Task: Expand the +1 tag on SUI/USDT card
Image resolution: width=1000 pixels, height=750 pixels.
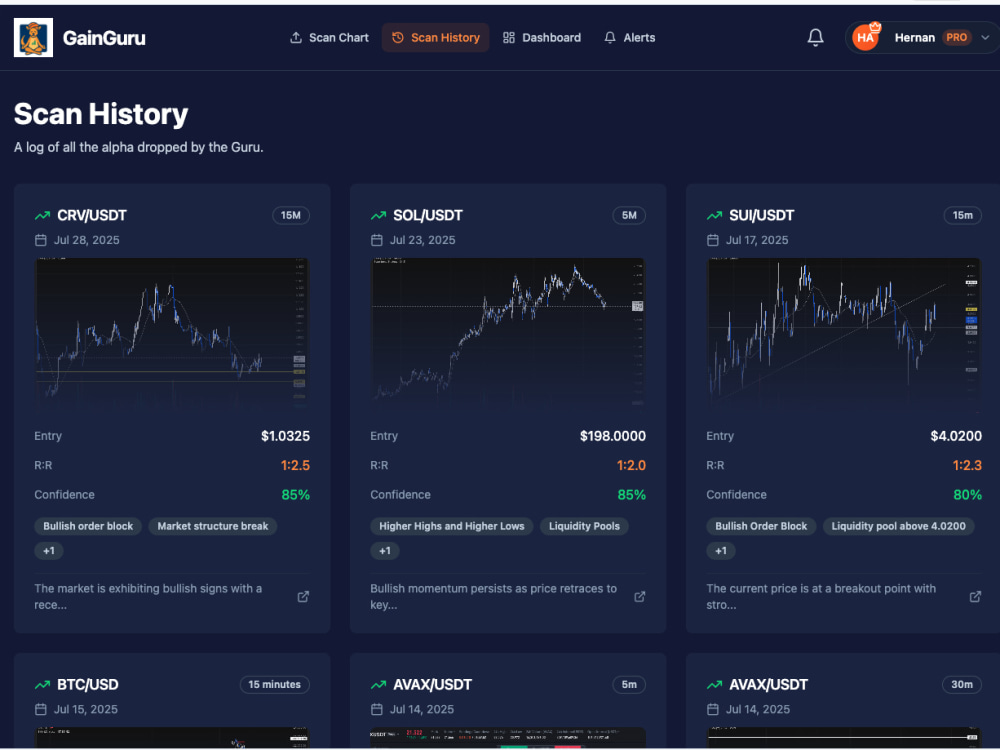Action: tap(721, 550)
